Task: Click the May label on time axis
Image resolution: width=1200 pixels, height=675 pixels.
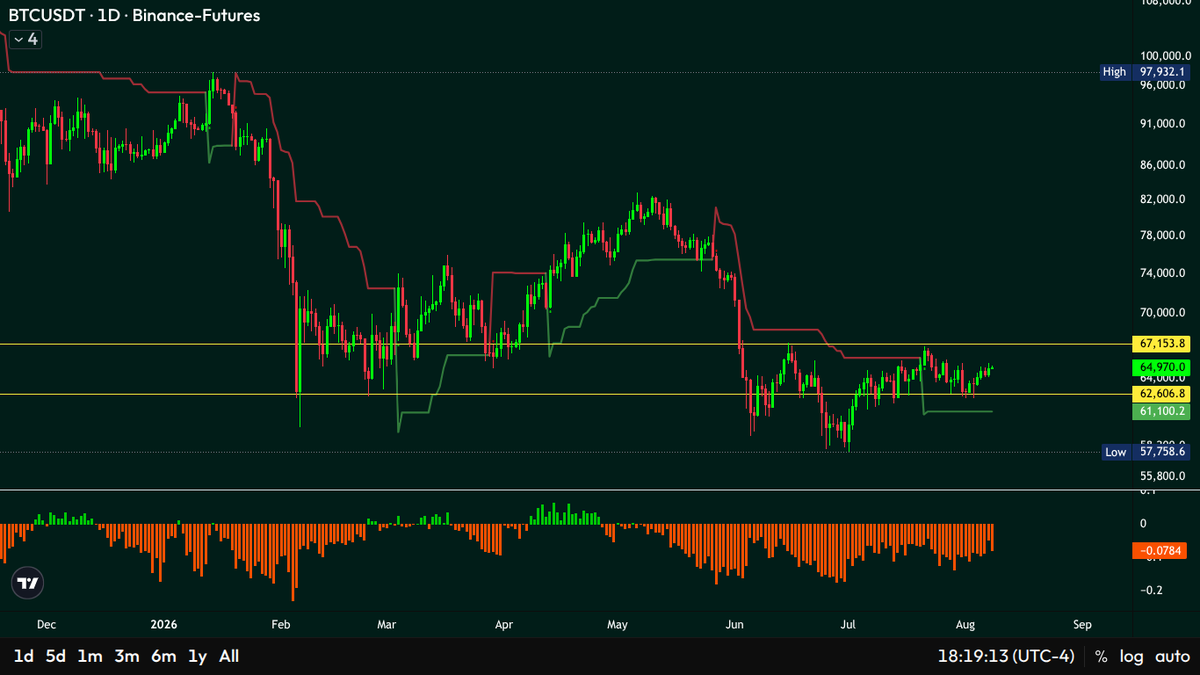Action: point(617,624)
